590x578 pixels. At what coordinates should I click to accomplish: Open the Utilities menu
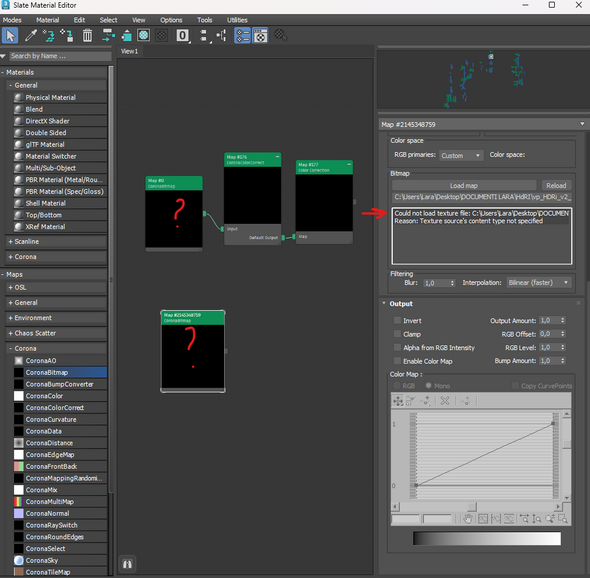[237, 20]
